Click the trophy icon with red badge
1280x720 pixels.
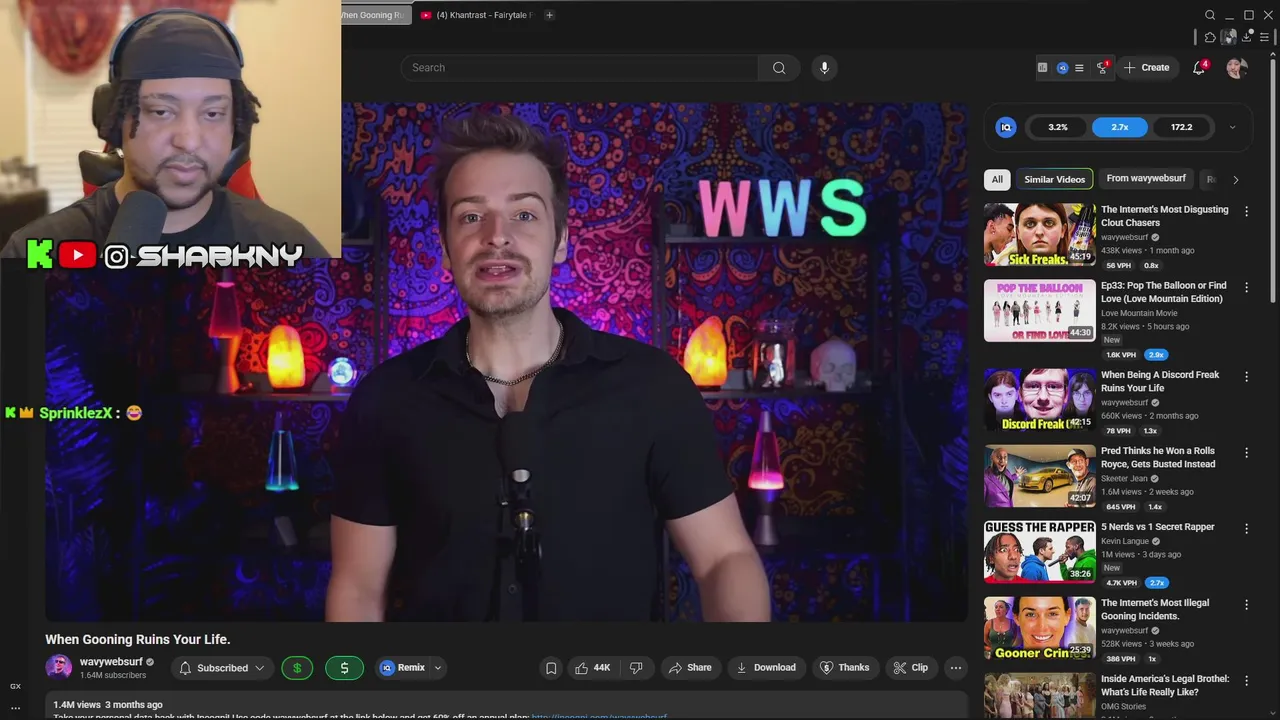point(1102,68)
